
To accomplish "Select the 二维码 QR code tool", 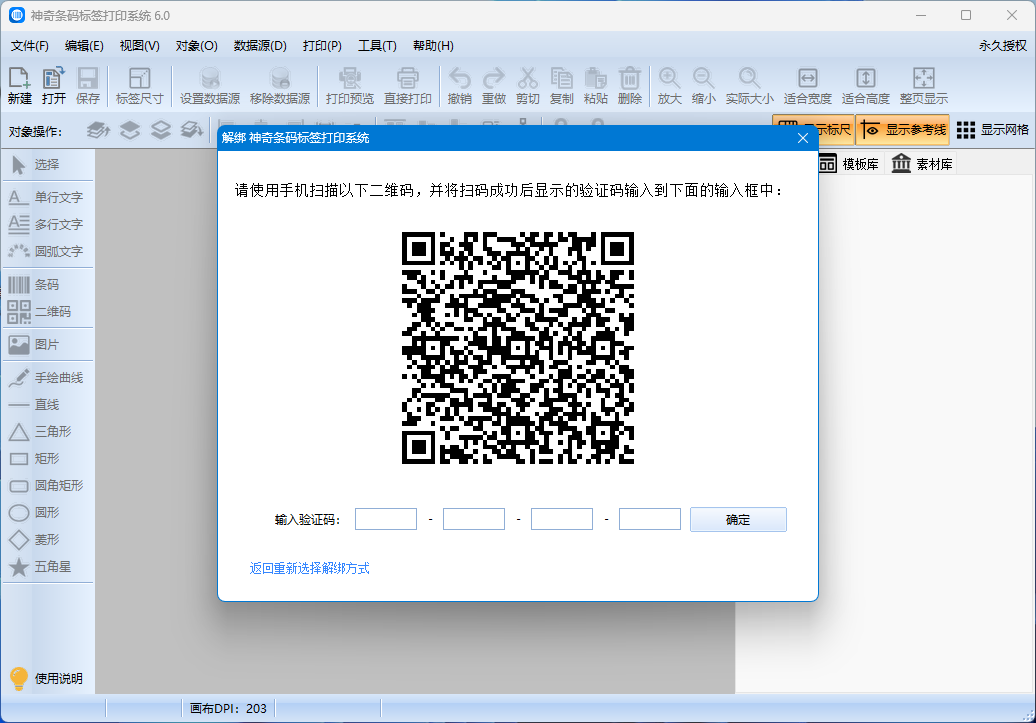I will point(48,311).
